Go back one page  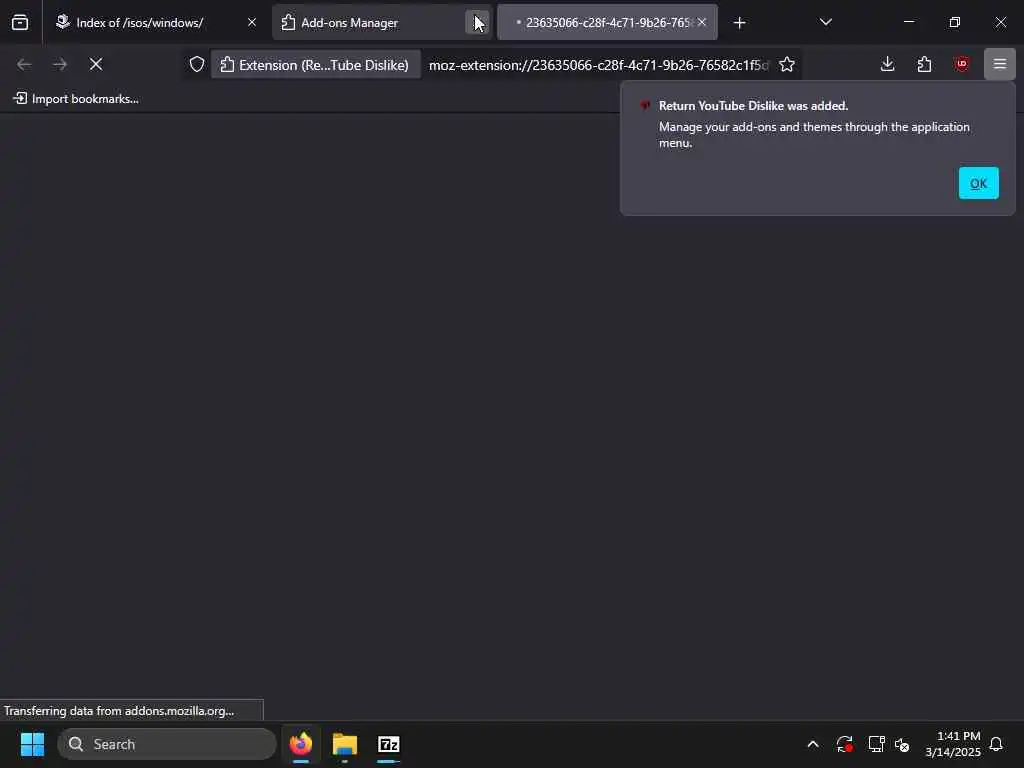24,64
